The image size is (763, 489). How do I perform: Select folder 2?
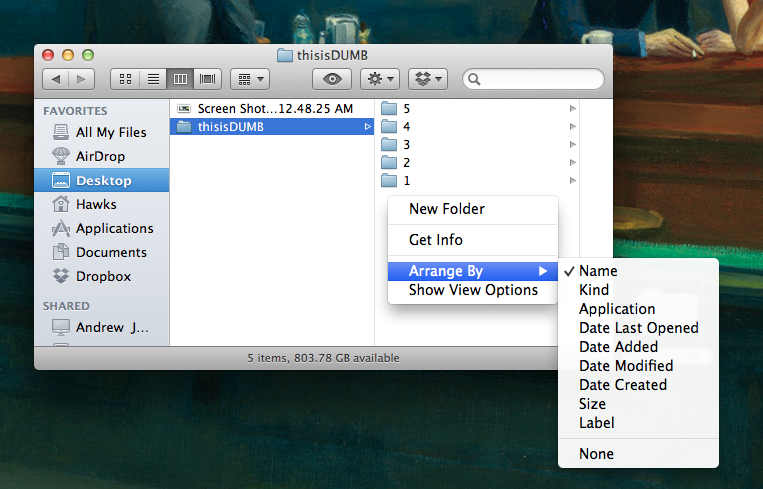click(x=479, y=163)
